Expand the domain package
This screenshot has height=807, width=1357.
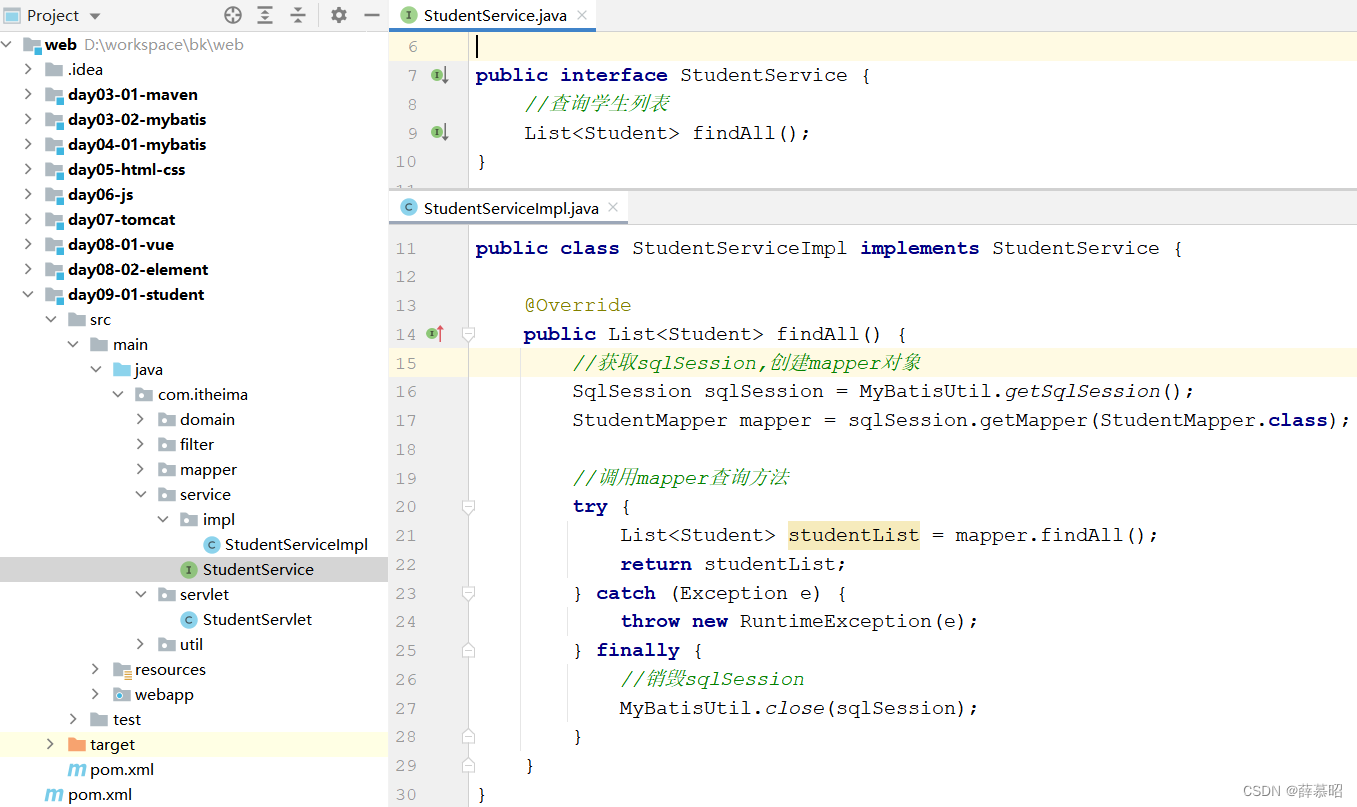[x=141, y=419]
